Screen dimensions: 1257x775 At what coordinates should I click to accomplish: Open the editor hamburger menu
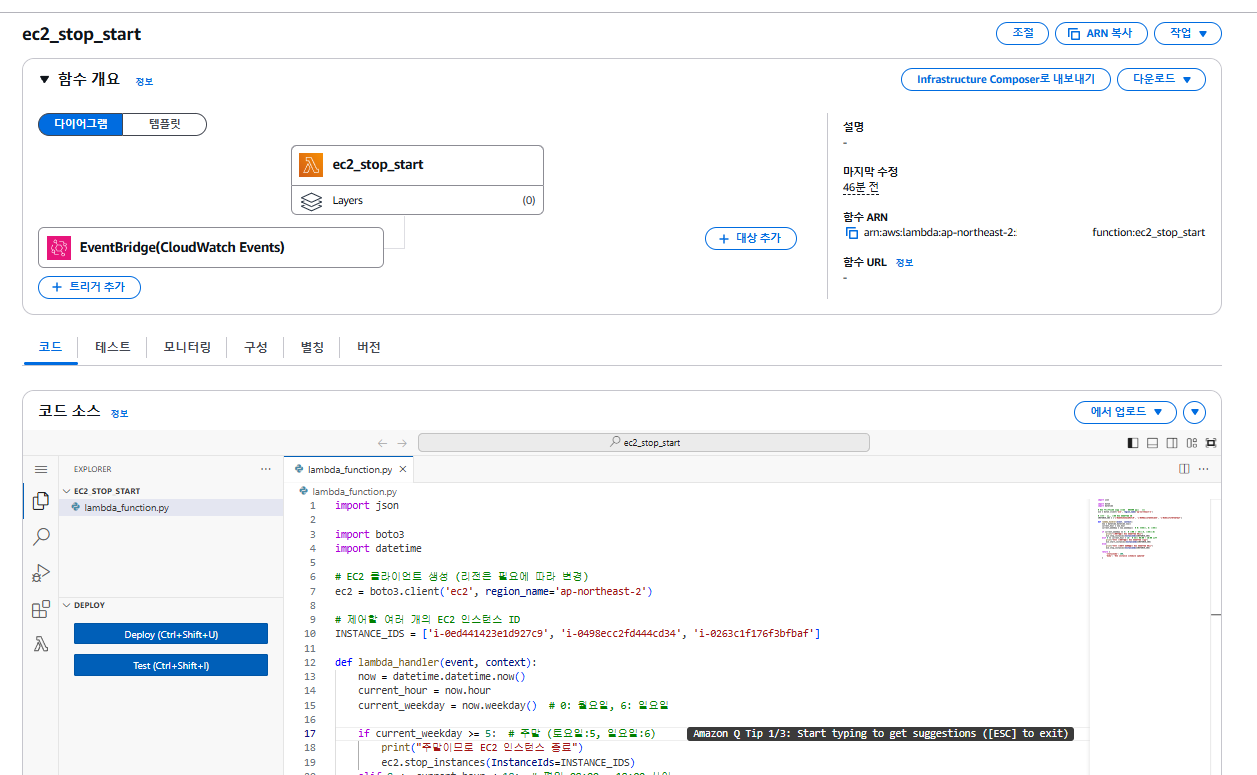[41, 469]
